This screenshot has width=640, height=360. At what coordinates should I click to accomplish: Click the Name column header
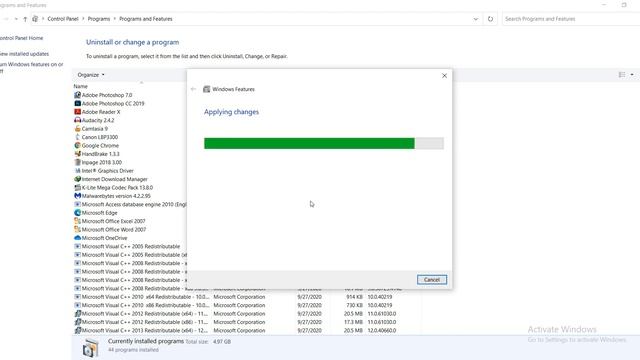(80, 86)
